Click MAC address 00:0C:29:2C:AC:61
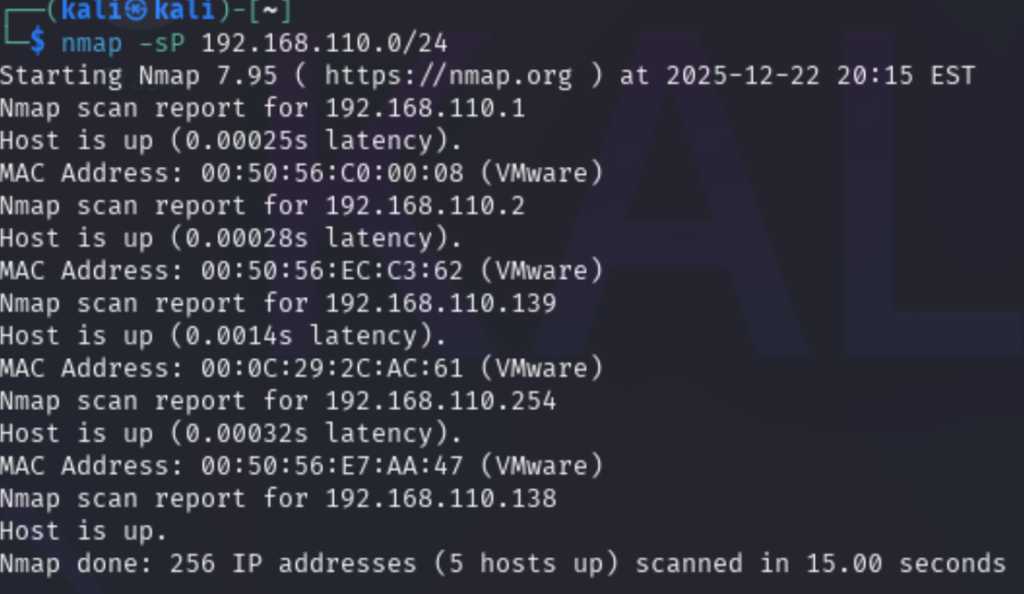Image resolution: width=1024 pixels, height=594 pixels. pos(332,368)
